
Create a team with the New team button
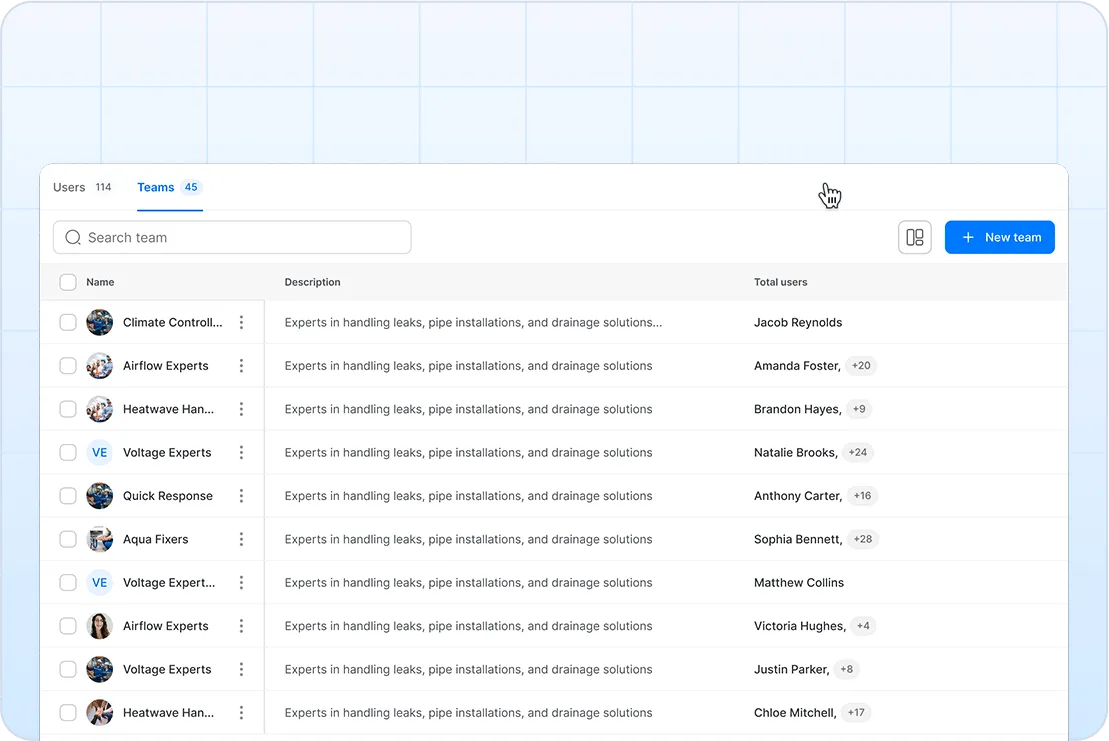[x=999, y=238]
